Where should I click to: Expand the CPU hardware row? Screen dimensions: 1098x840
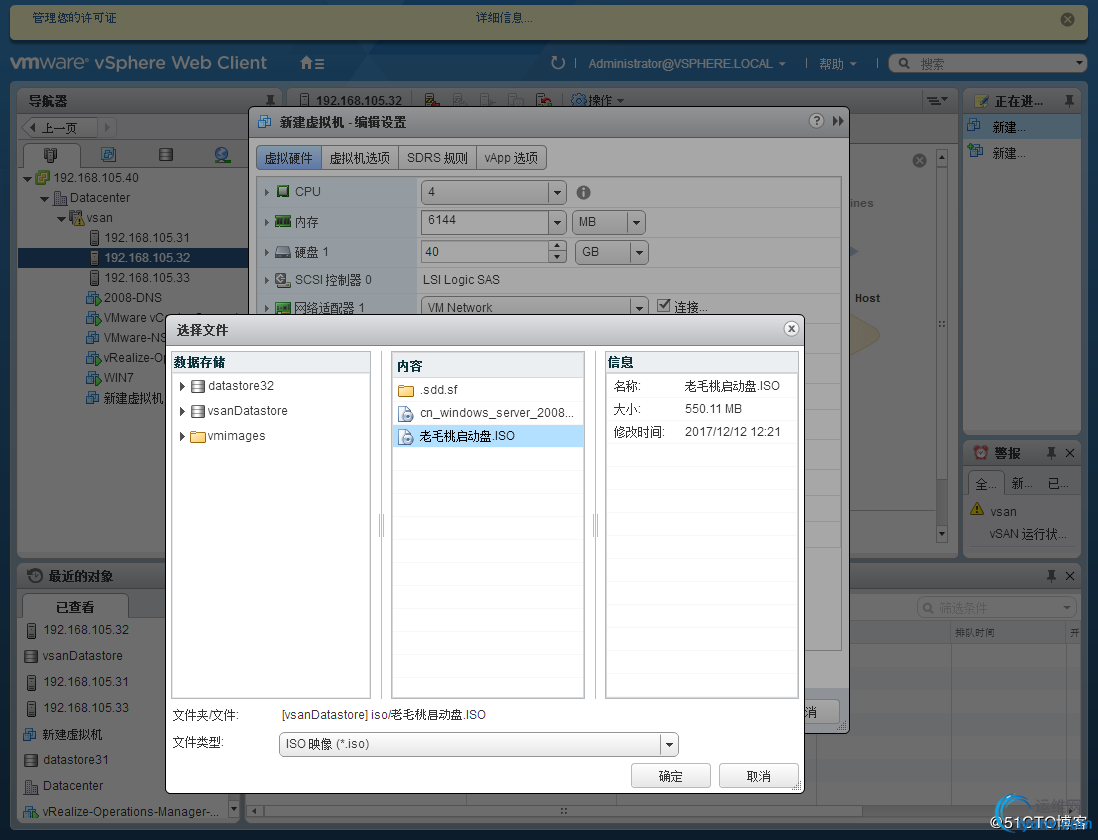[267, 192]
